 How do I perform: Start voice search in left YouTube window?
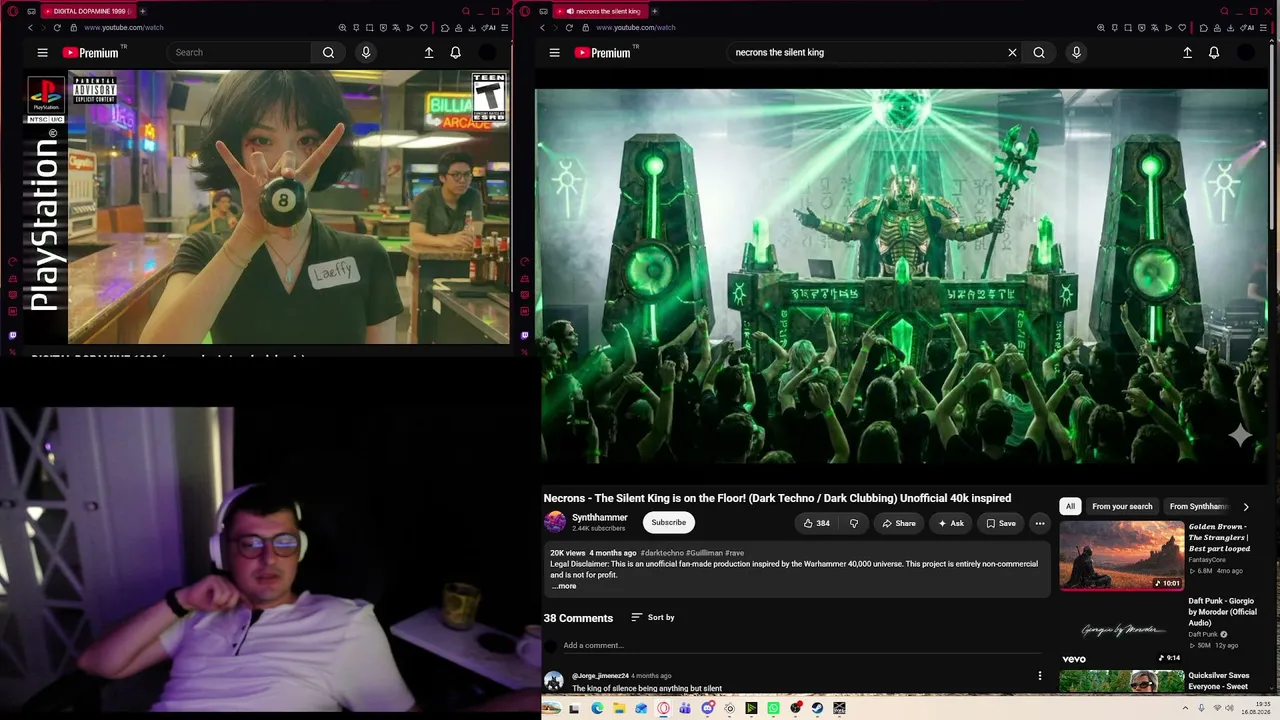click(366, 53)
